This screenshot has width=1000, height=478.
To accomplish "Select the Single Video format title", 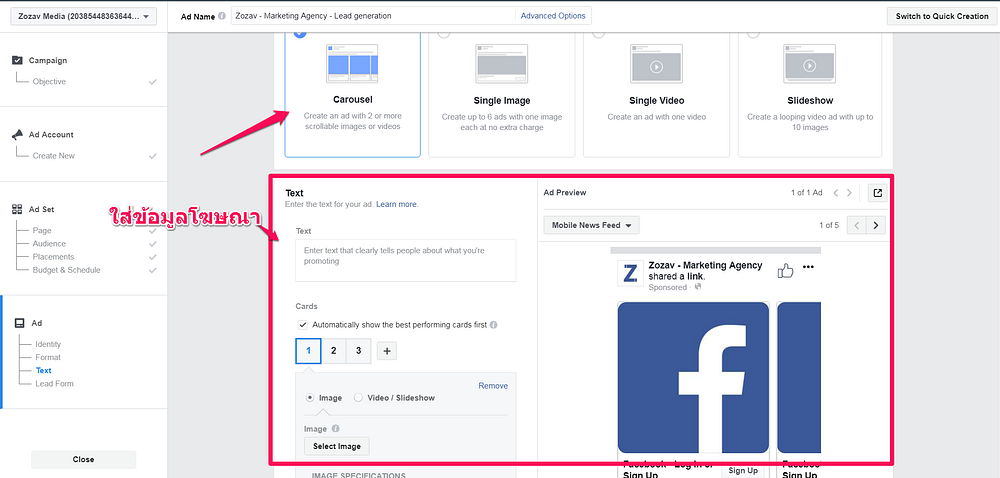I will pyautogui.click(x=656, y=101).
